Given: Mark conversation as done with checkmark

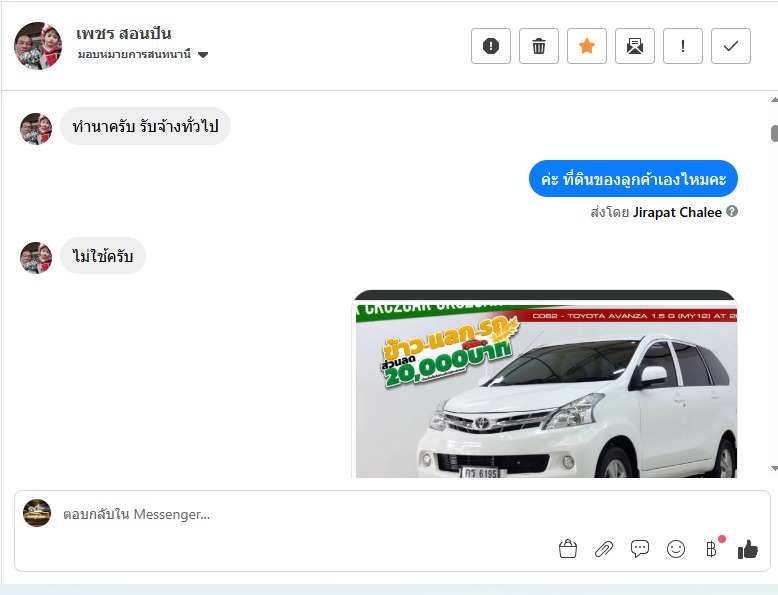Looking at the screenshot, I should (731, 46).
